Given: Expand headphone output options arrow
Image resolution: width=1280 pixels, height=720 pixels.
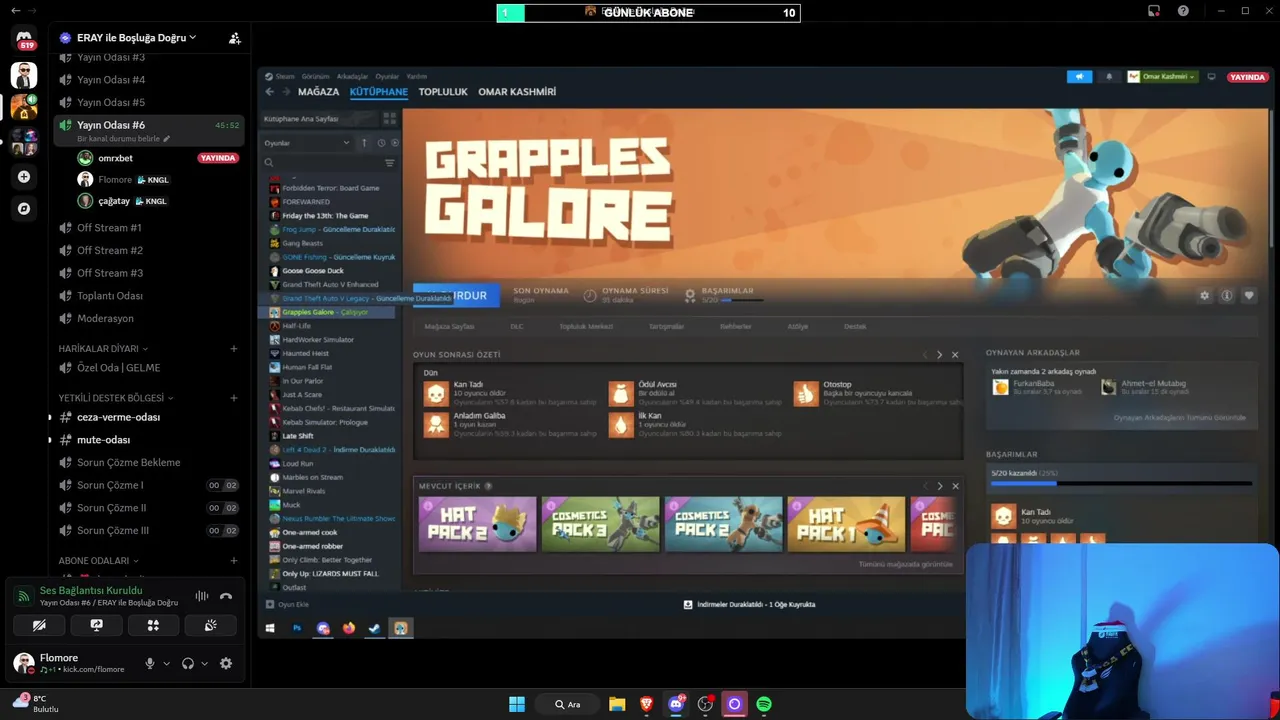Looking at the screenshot, I should 204,663.
